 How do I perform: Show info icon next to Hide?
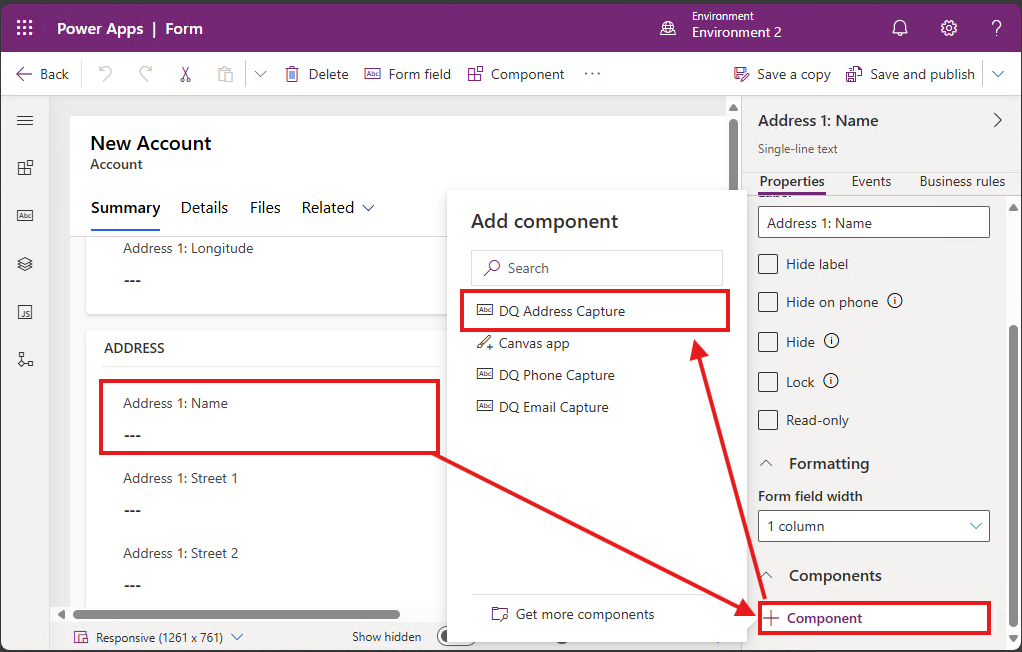coord(831,341)
